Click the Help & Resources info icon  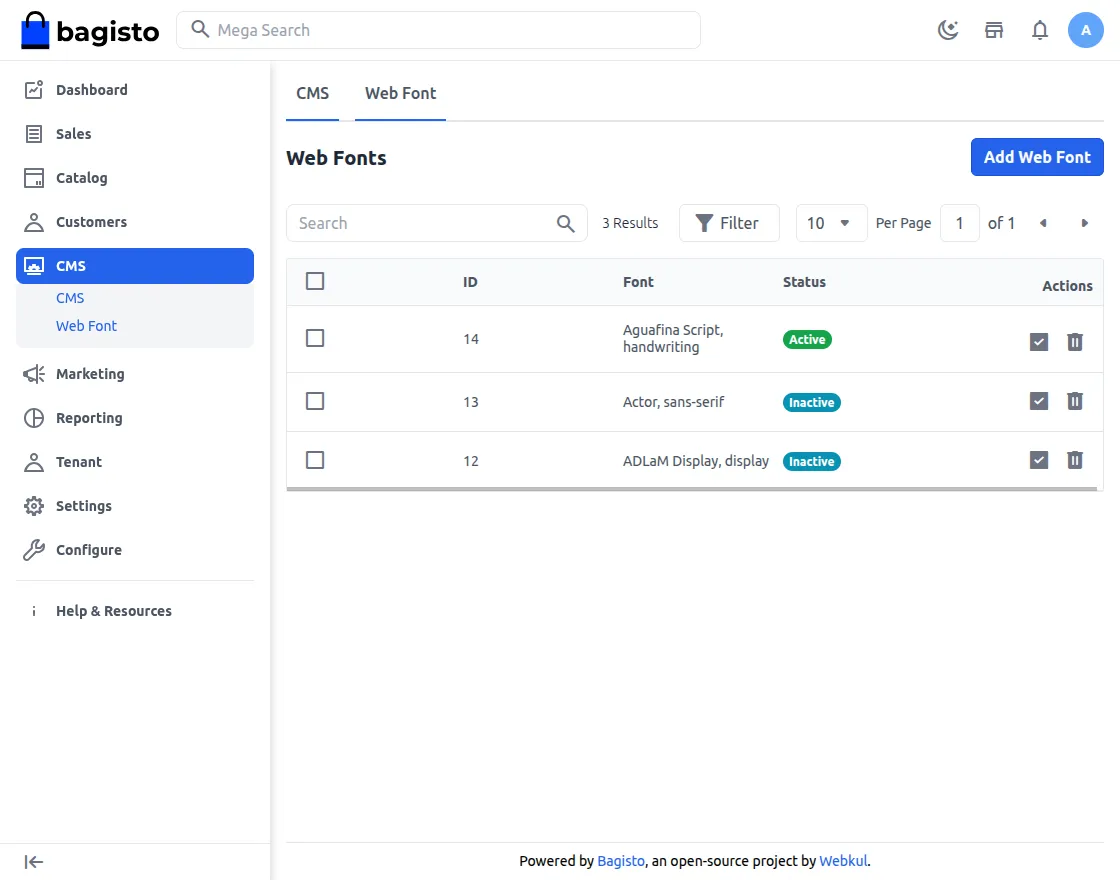[34, 611]
